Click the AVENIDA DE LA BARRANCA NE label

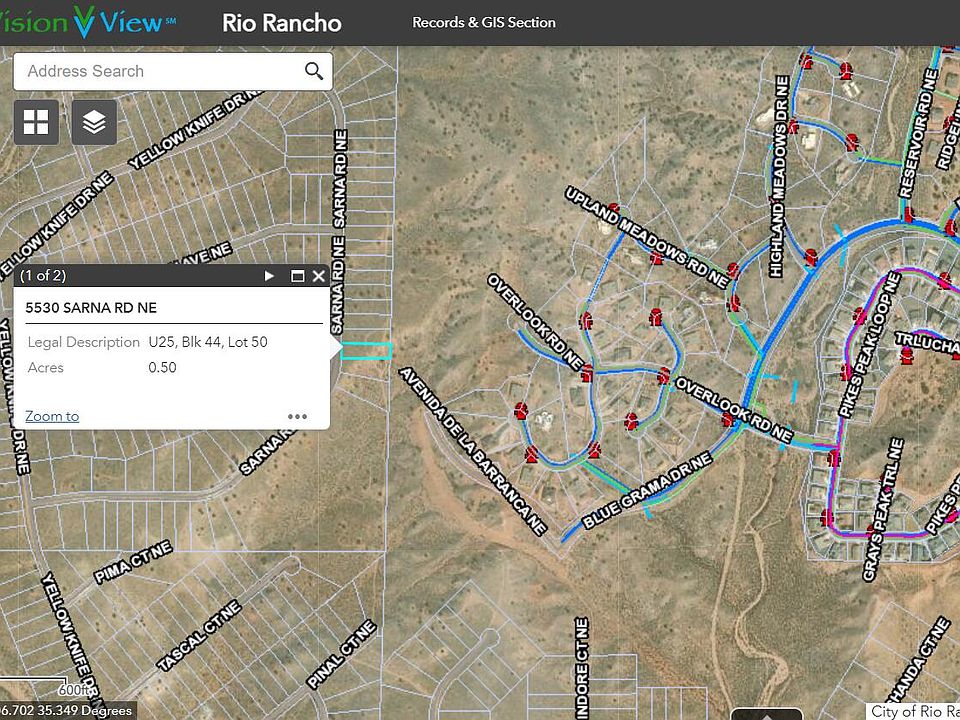click(x=473, y=452)
